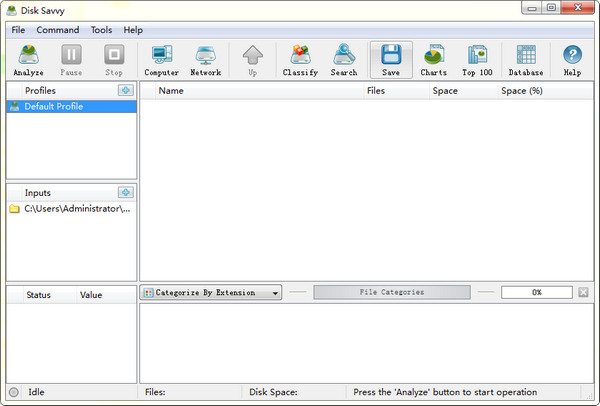
Task: Sort the list by Space column header
Action: point(445,91)
